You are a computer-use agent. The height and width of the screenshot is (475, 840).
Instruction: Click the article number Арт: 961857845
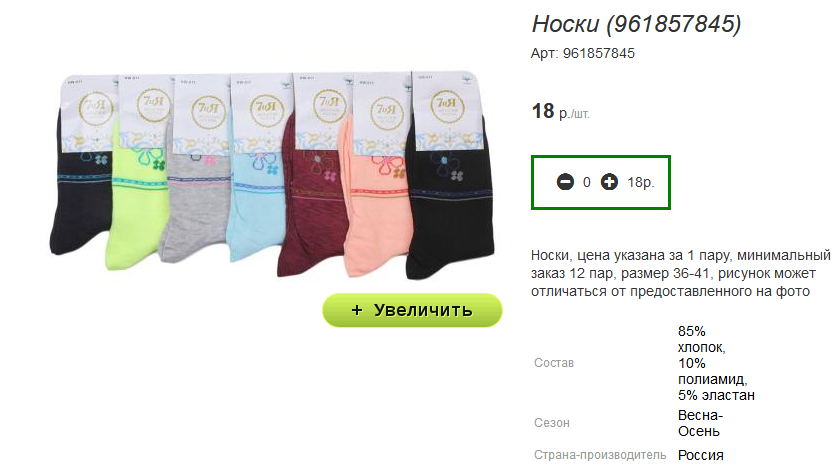coord(583,54)
